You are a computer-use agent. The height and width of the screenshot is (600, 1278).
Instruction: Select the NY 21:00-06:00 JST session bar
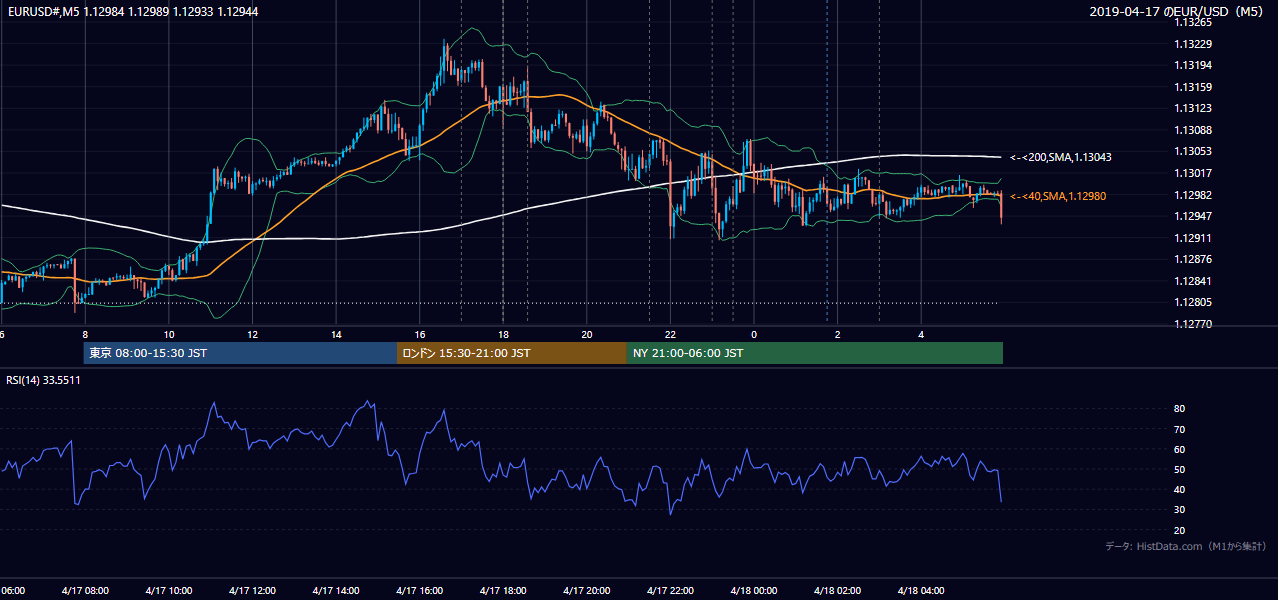(815, 353)
